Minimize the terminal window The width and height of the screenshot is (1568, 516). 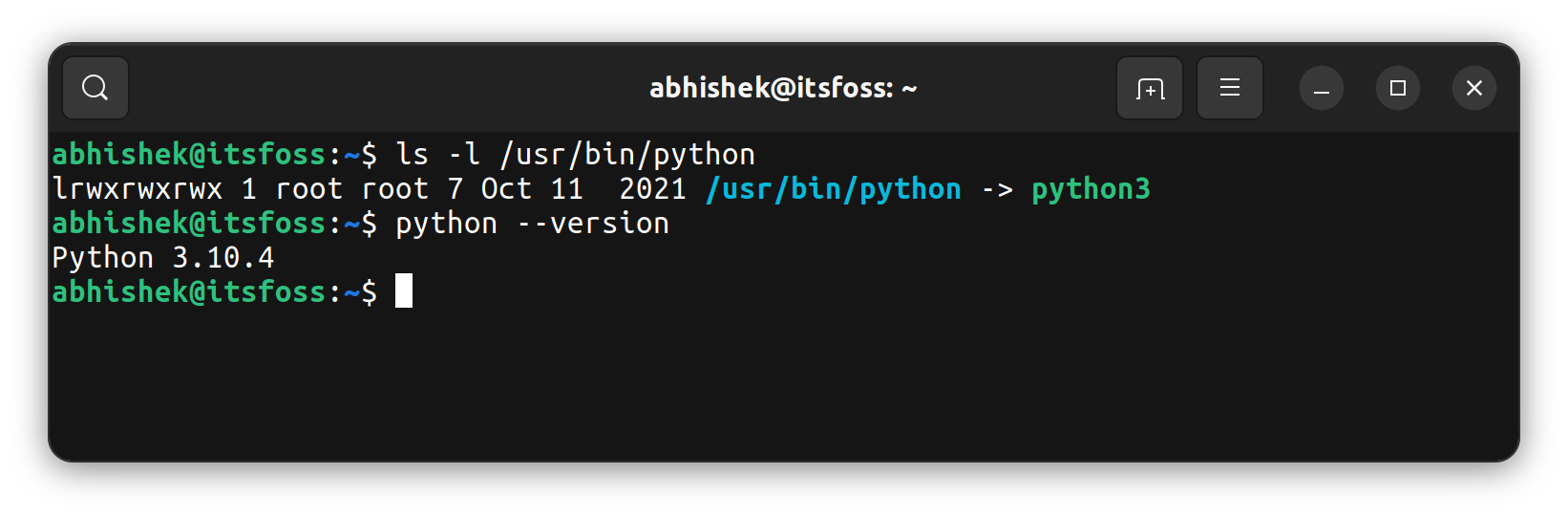(1322, 89)
